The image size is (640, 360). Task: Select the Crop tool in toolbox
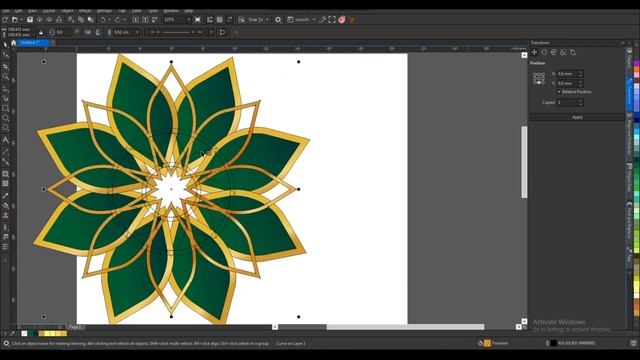click(5, 66)
